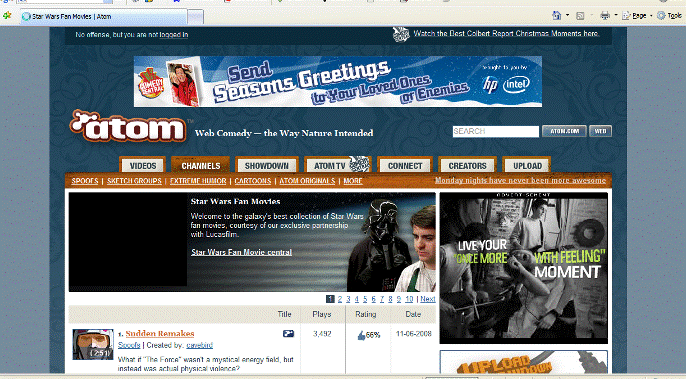Click the Print toolbar icon
686x379 pixels.
[605, 16]
